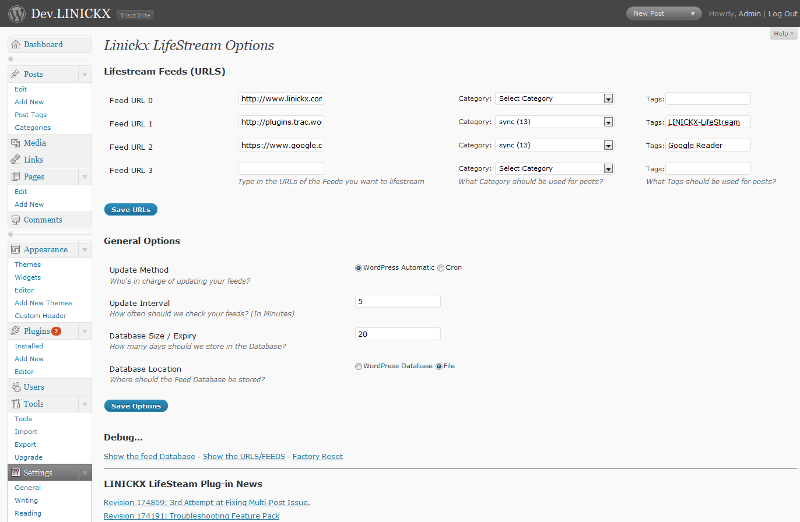Viewport: 800px width, 522px height.
Task: Open Categories under Posts
Action: point(33,128)
